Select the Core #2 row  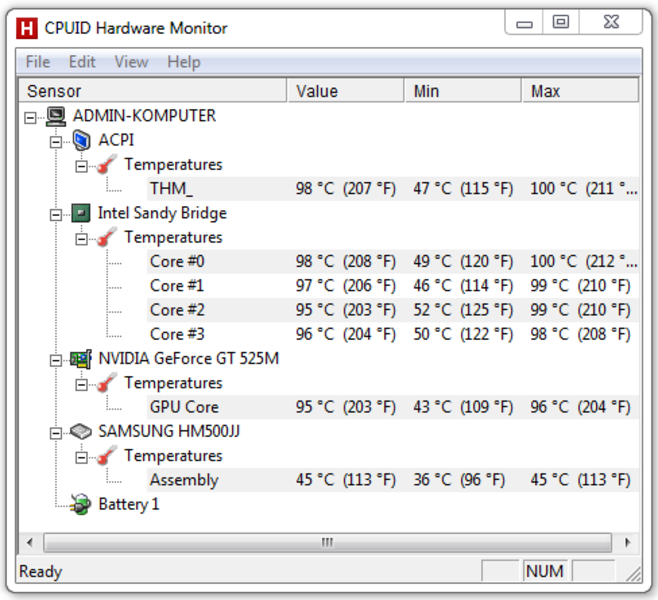[393, 310]
